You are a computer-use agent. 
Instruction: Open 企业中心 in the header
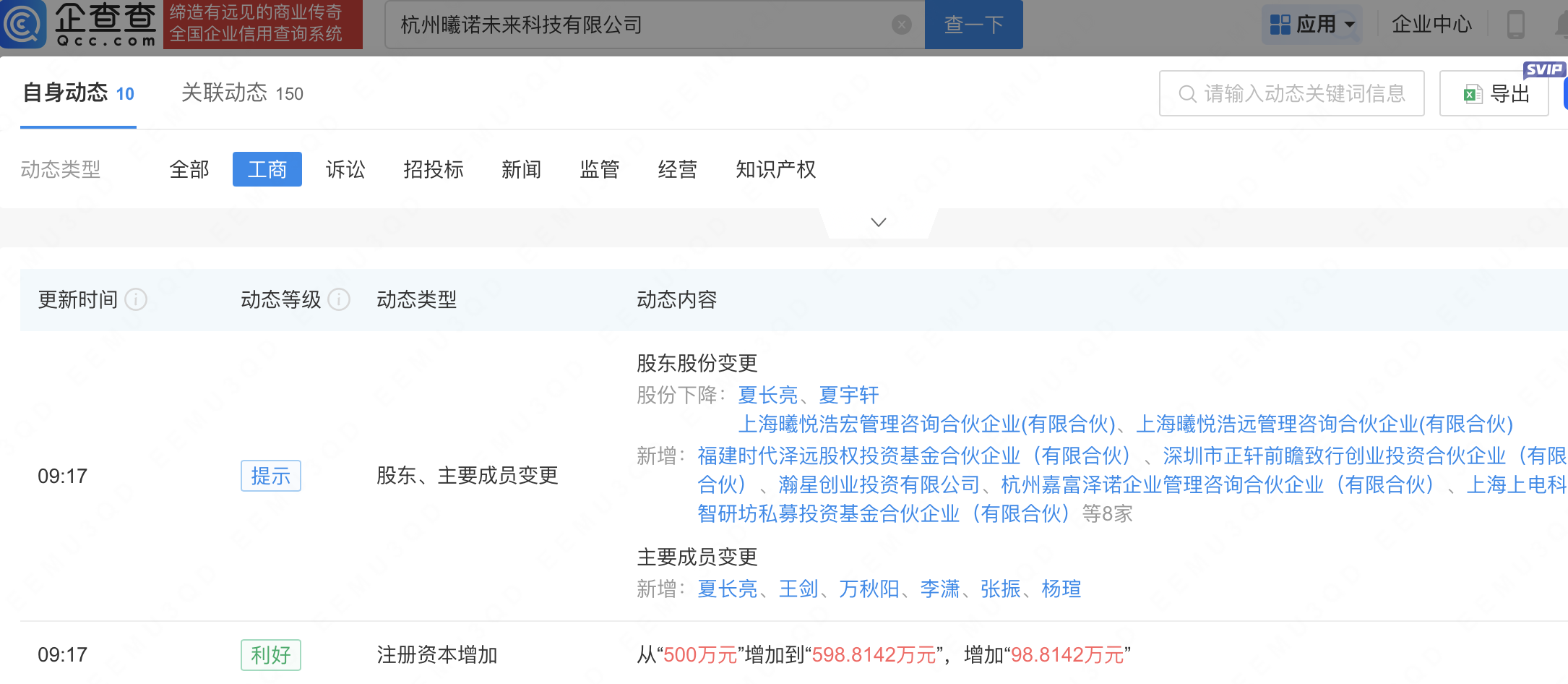tap(1431, 25)
